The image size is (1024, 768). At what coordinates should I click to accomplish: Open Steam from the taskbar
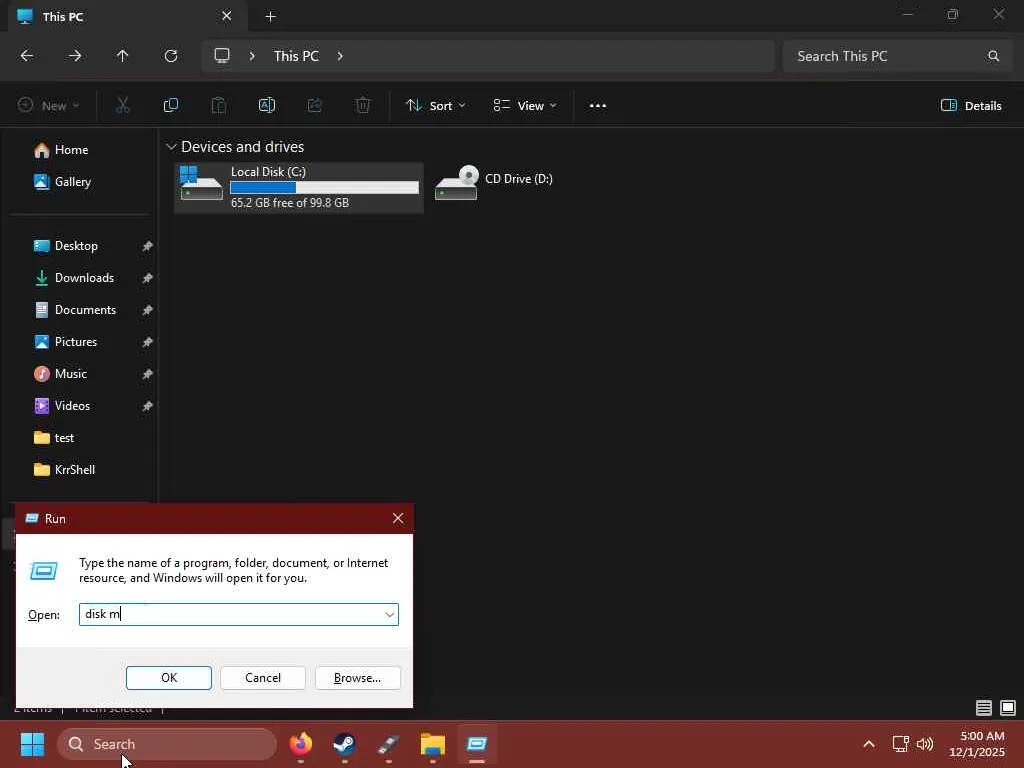pos(344,744)
